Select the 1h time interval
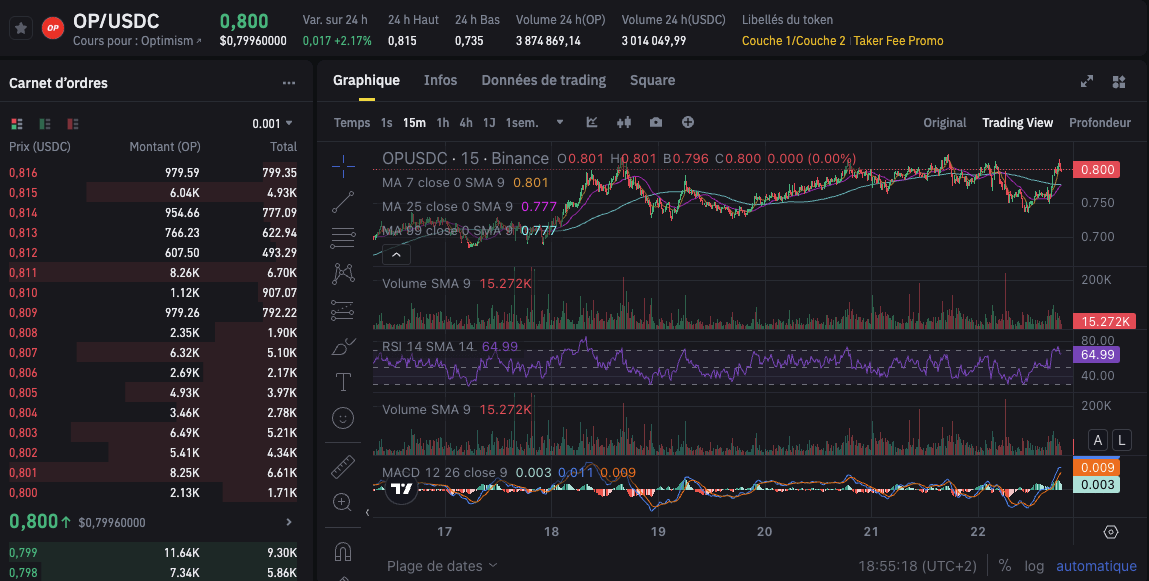Screen dimensions: 1149x581 [x=443, y=122]
